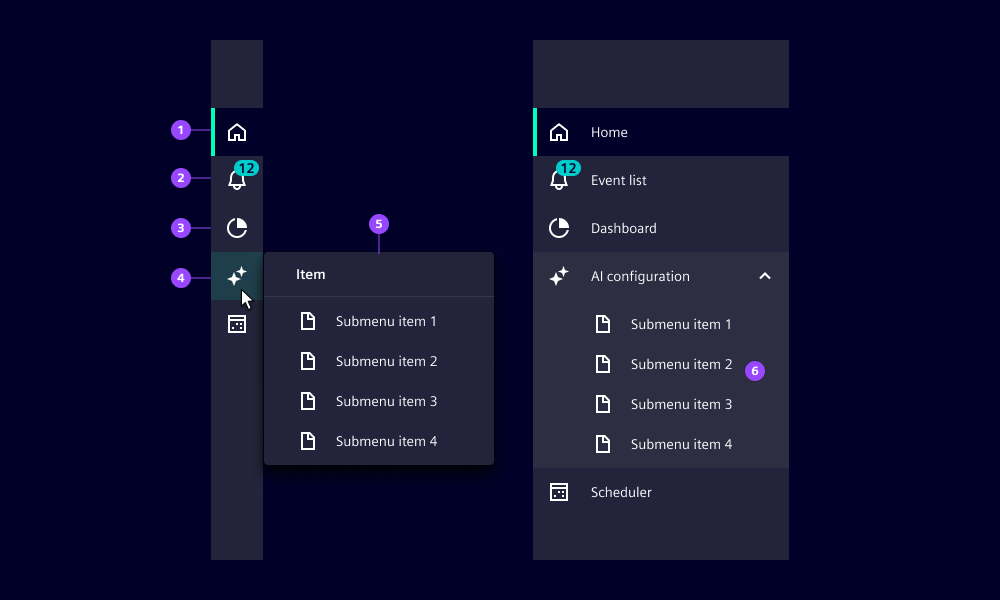Image resolution: width=1000 pixels, height=600 pixels.
Task: Click the Home icon in the expanded sidebar
Action: coord(559,132)
